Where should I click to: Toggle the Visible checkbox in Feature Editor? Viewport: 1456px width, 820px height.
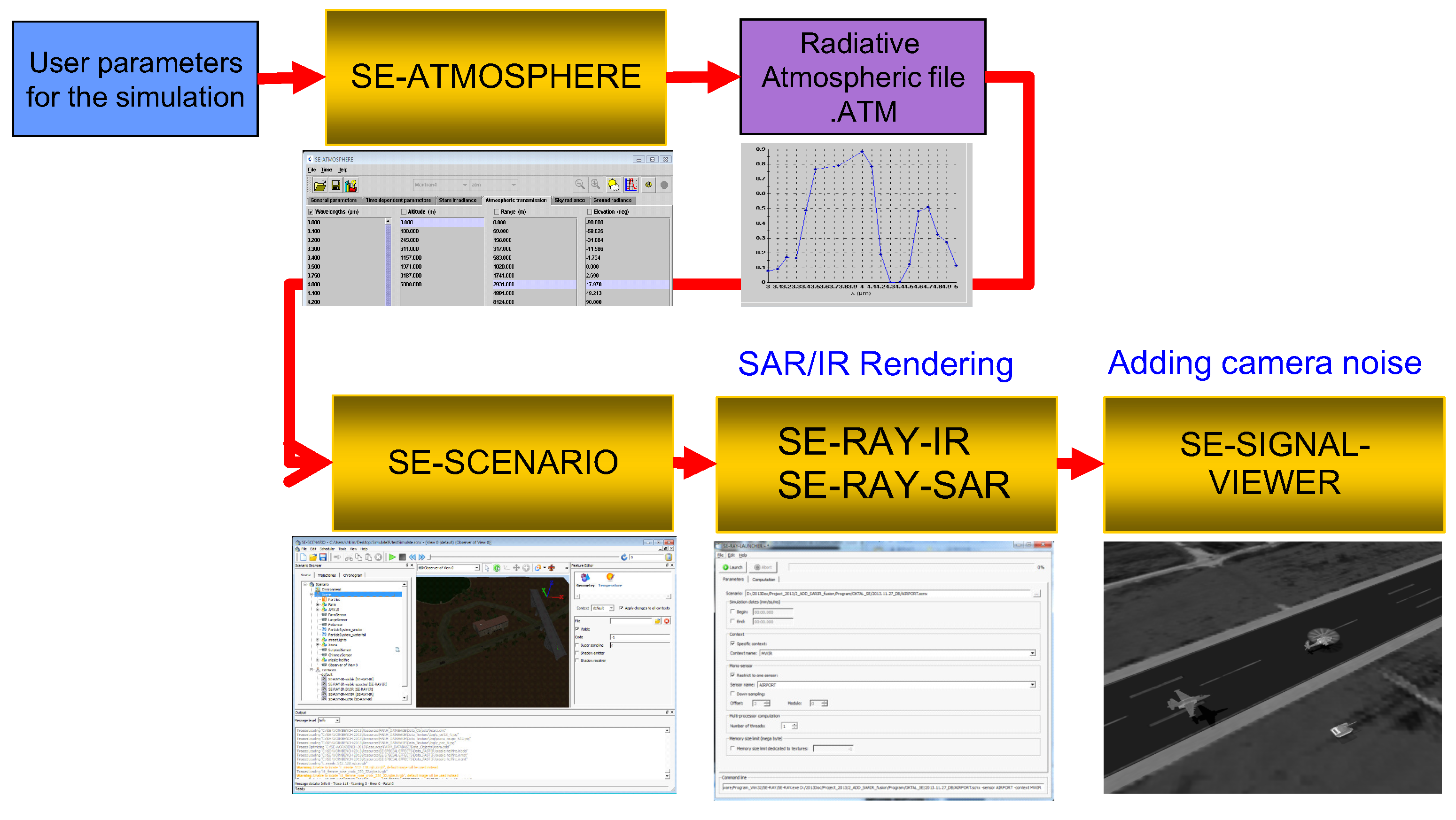coord(576,629)
